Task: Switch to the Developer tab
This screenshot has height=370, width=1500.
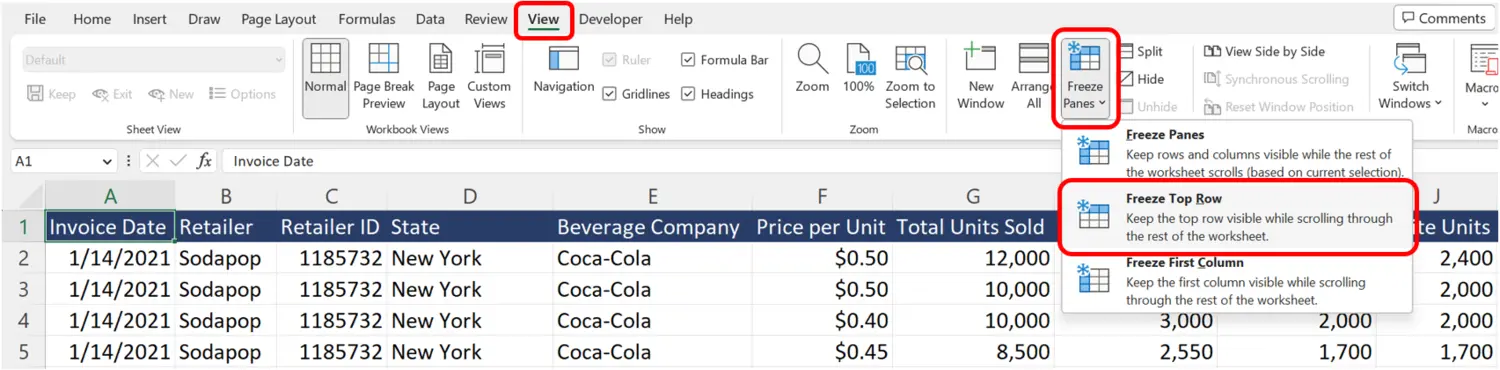Action: pos(611,19)
